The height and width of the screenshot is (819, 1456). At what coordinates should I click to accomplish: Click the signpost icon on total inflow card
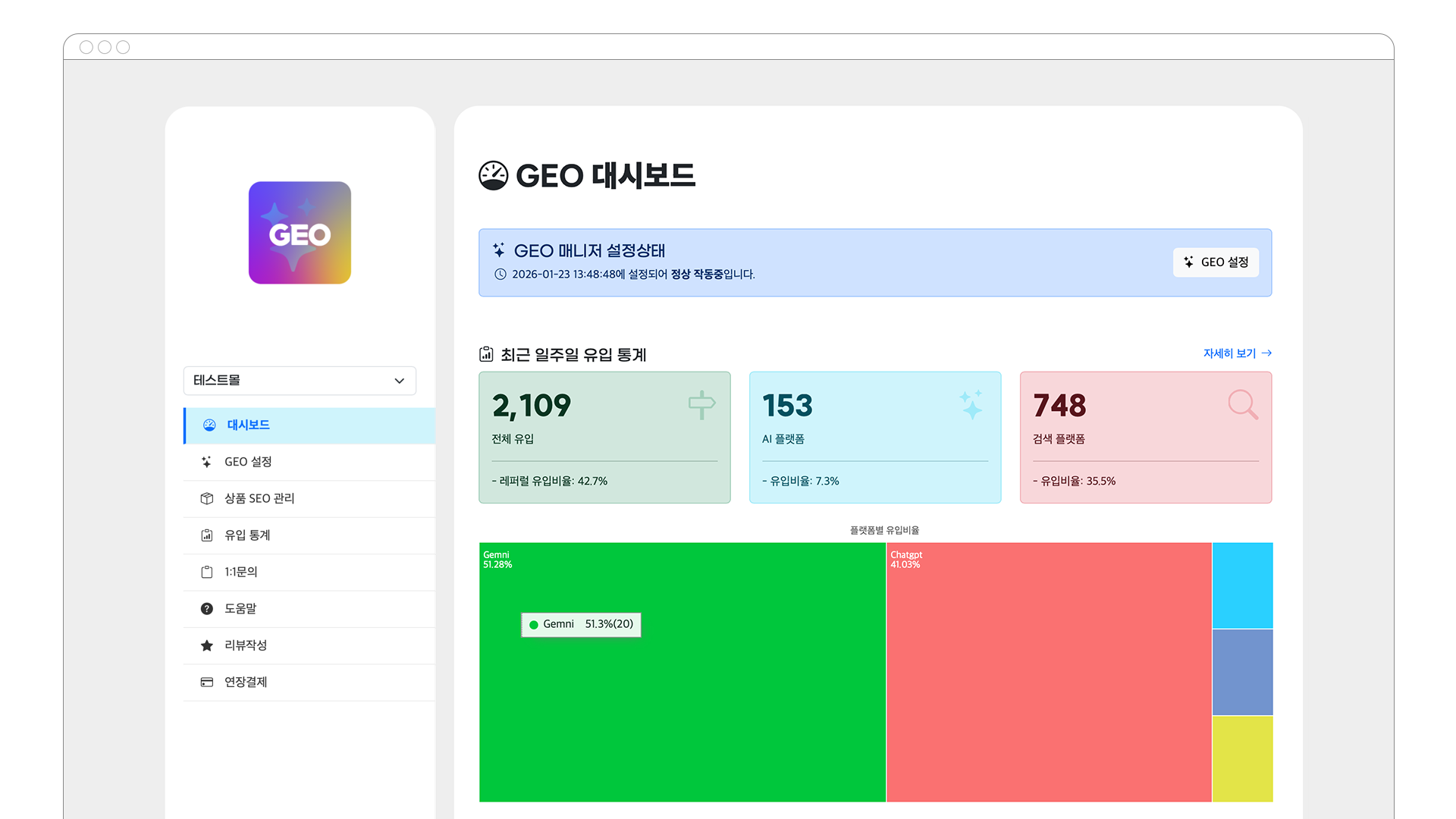click(701, 404)
